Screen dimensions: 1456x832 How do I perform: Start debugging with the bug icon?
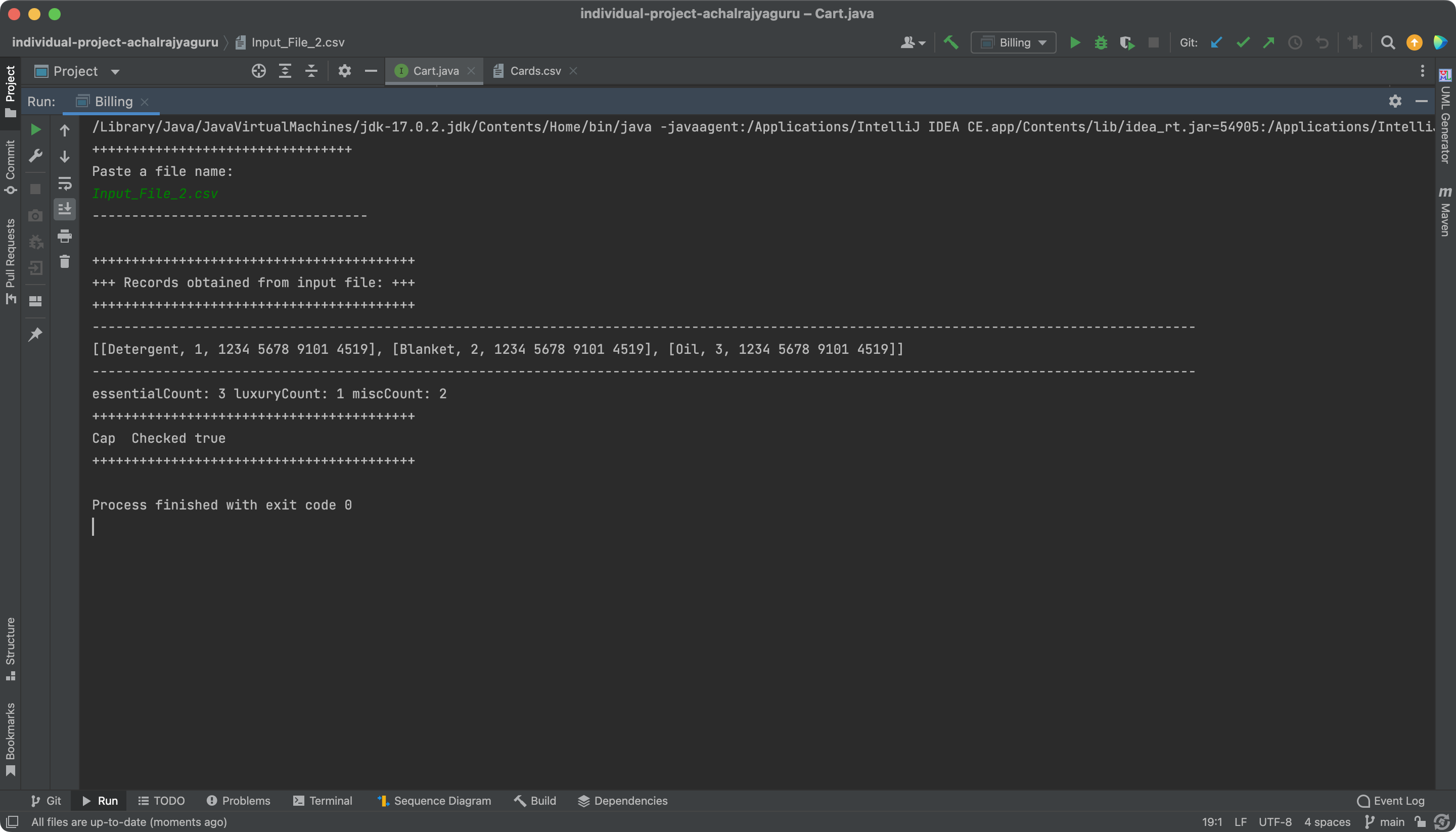click(x=1101, y=42)
